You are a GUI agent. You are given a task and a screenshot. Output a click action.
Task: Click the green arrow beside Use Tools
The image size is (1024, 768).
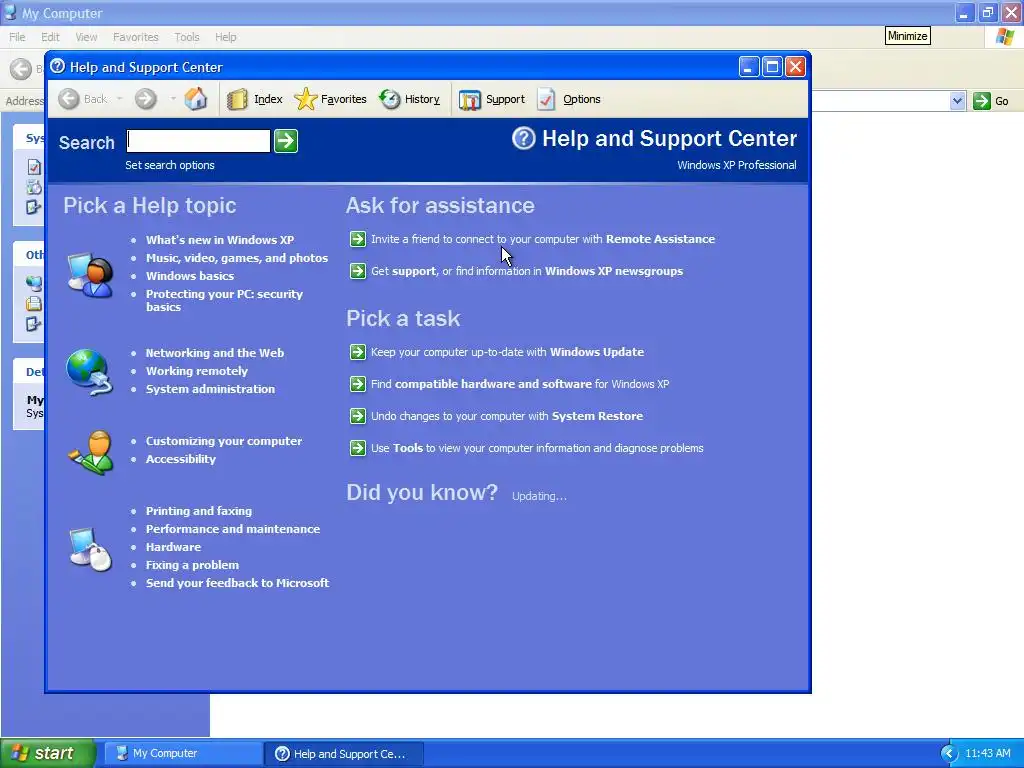(358, 448)
